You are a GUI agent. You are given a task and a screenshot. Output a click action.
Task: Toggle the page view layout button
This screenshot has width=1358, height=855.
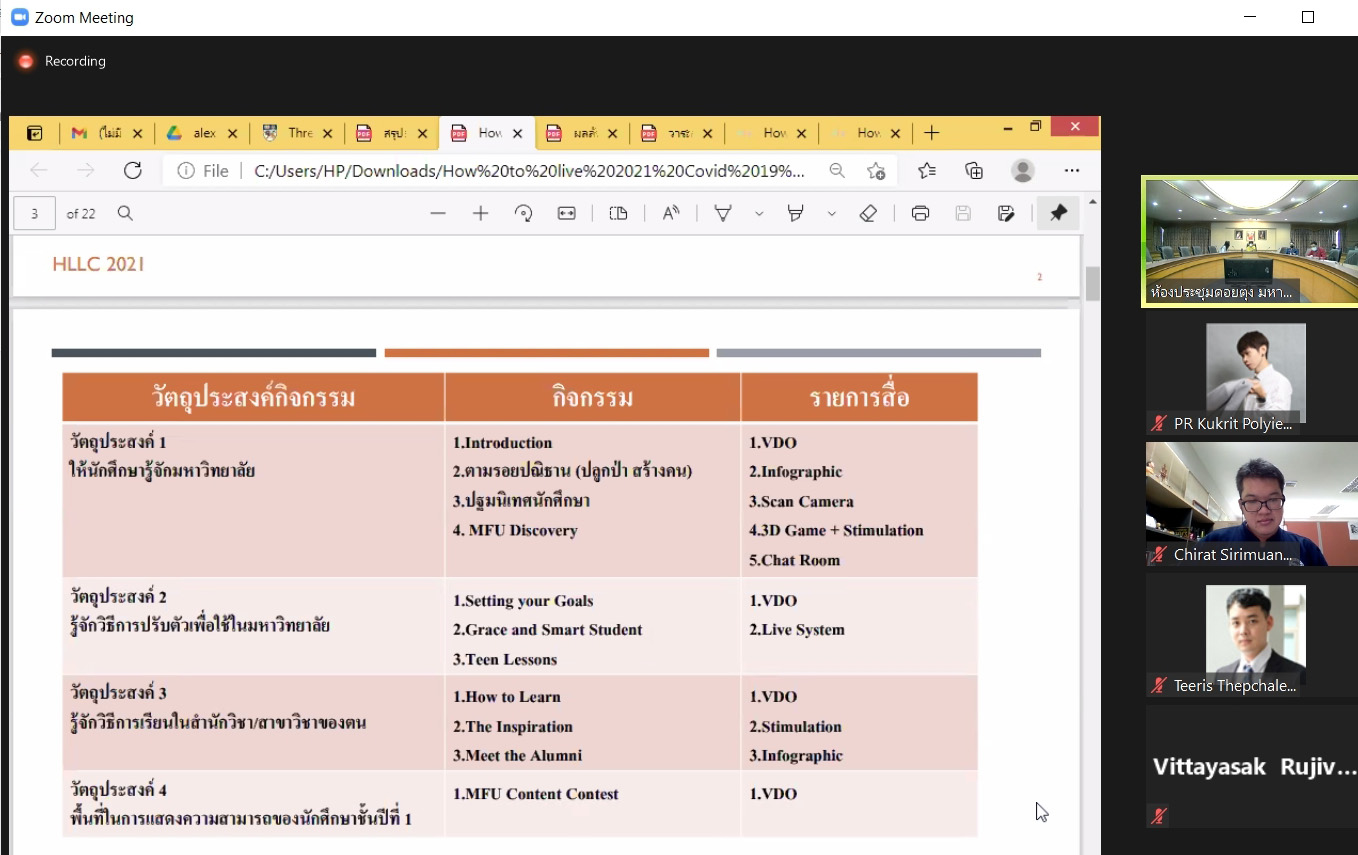(x=618, y=213)
